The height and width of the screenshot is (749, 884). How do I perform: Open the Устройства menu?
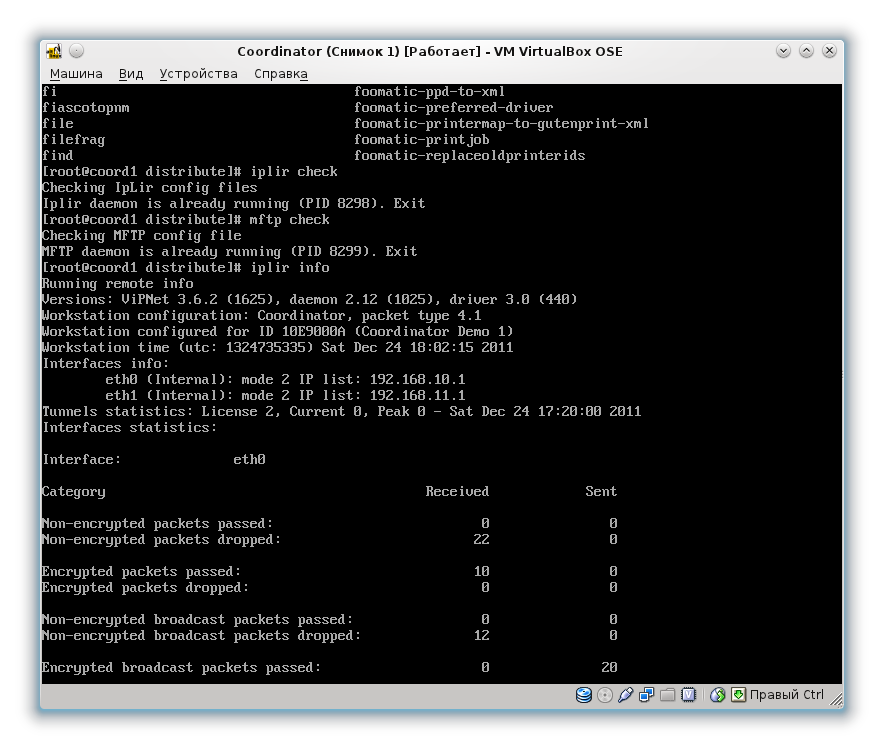click(x=198, y=74)
